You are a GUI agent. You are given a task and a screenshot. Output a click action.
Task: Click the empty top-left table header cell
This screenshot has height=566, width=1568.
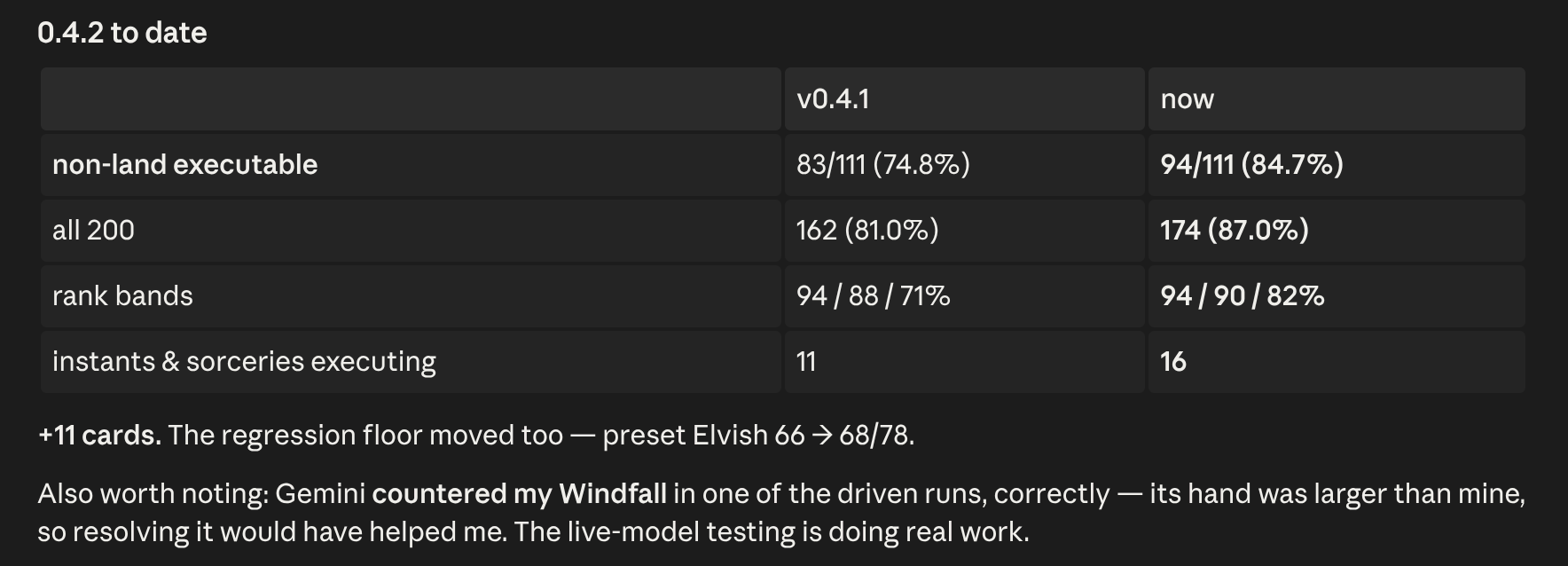pos(411,98)
